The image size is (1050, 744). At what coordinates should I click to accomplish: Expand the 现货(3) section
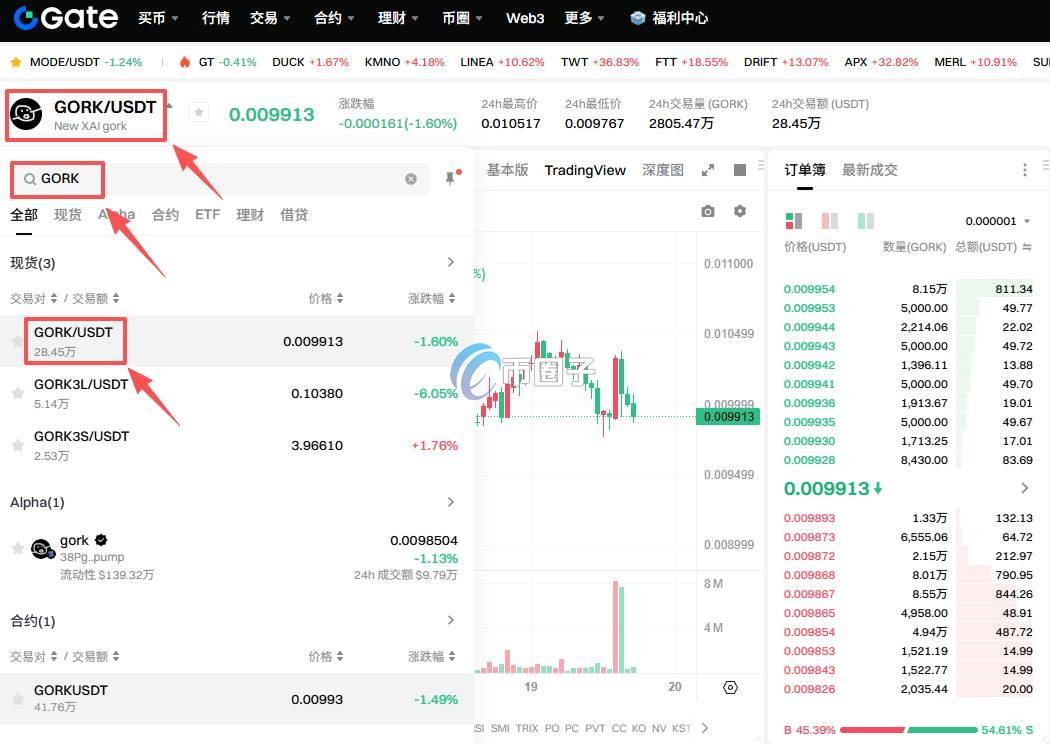pos(450,263)
